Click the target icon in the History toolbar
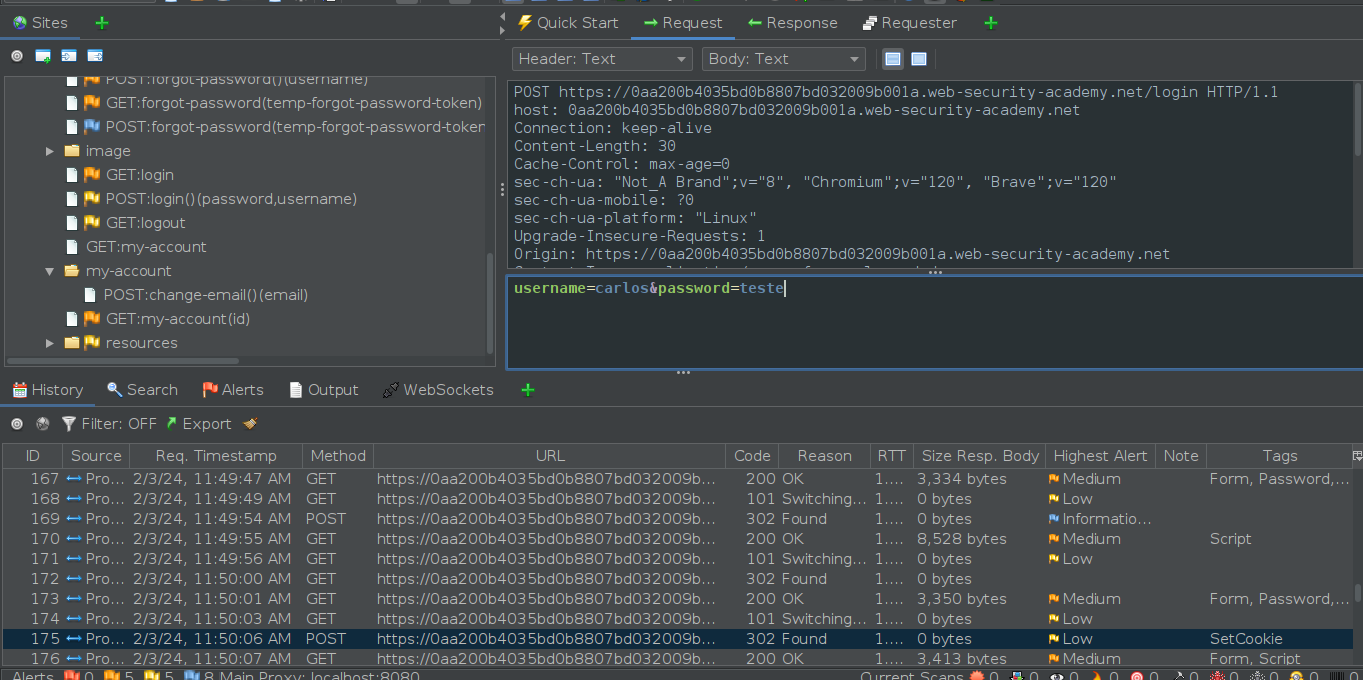 click(17, 424)
